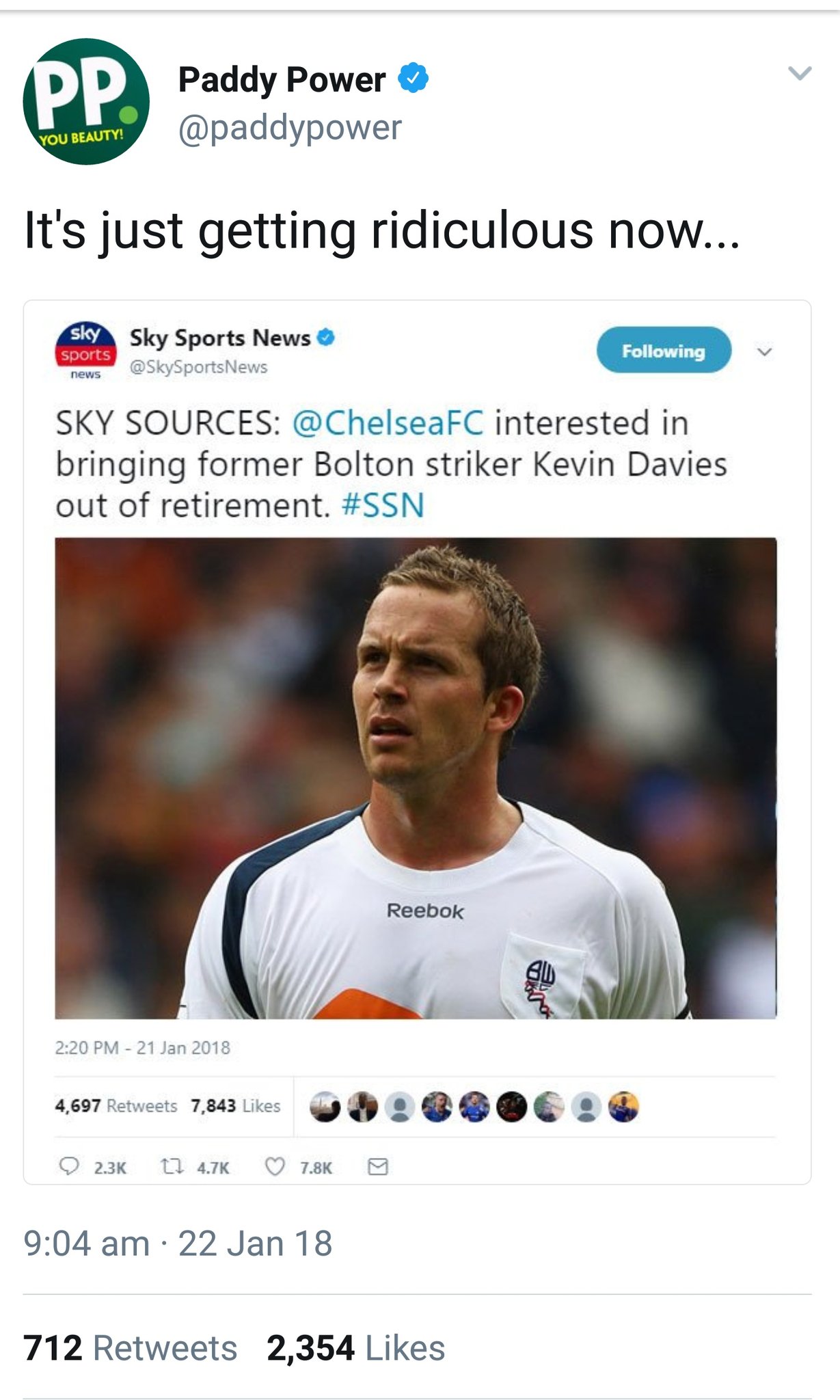Open the @ChelseaFC mention link
Viewport: 840px width, 1400px height.
[x=388, y=422]
